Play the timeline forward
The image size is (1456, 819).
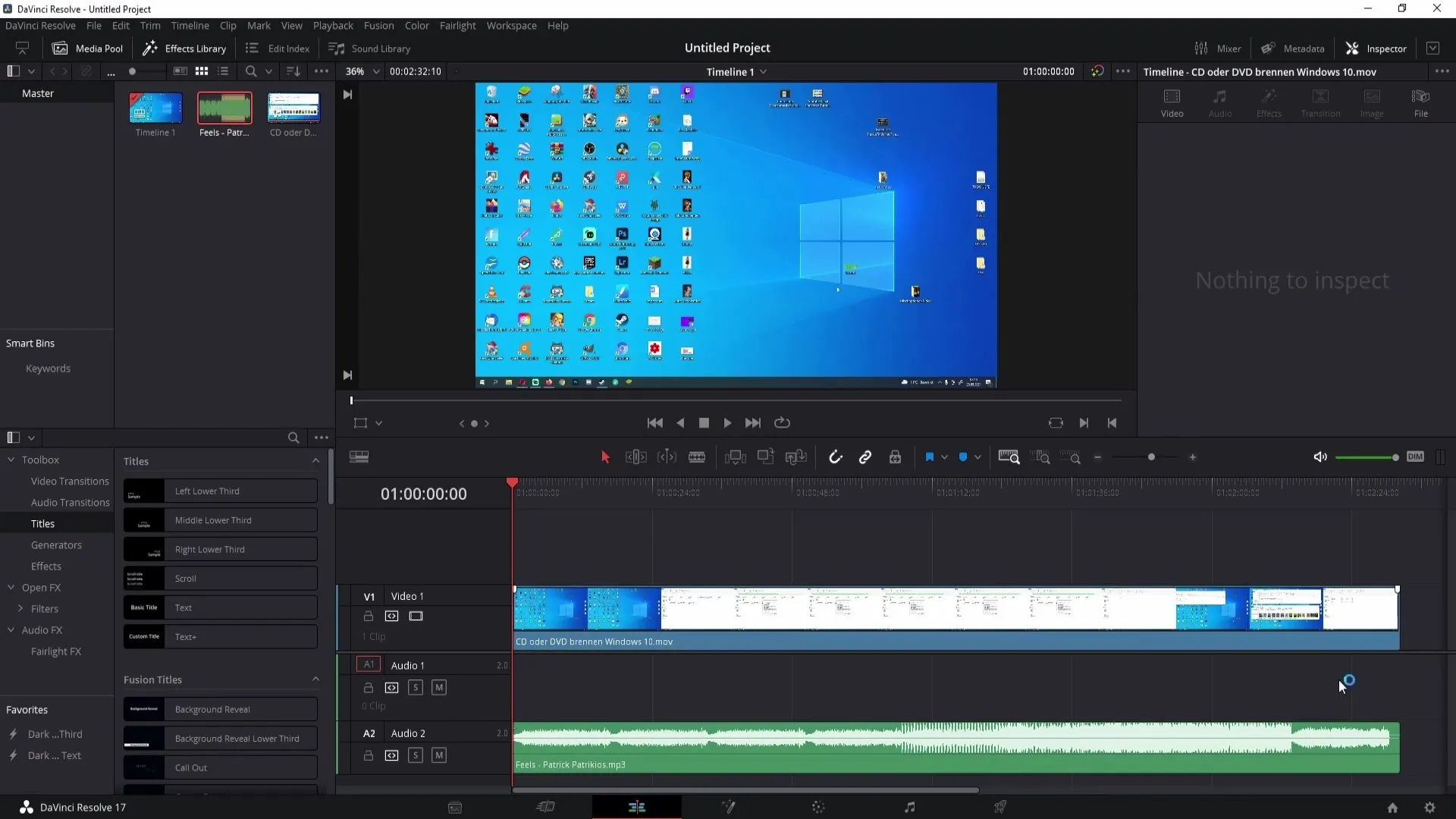[x=727, y=423]
